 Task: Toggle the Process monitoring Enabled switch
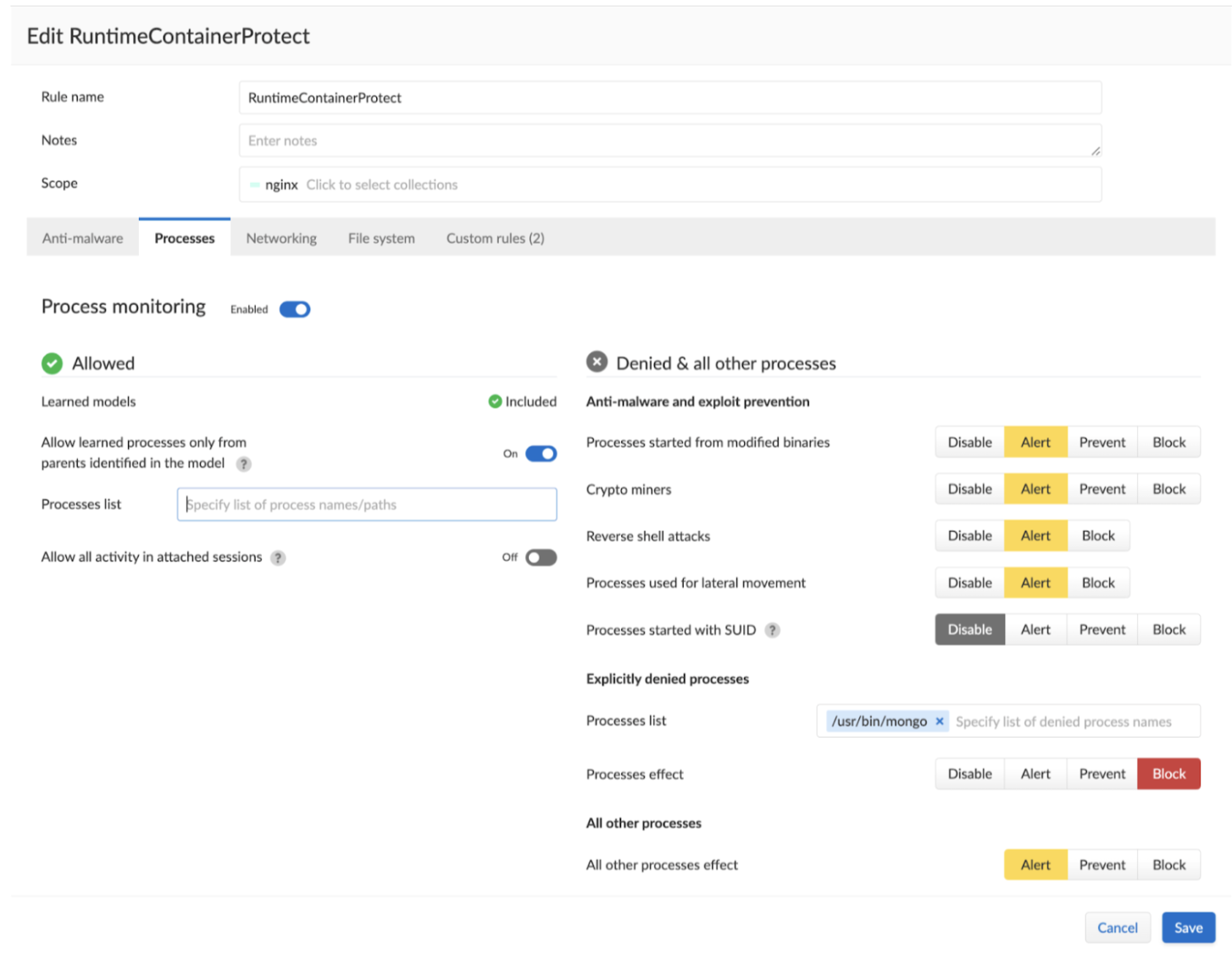click(x=295, y=309)
